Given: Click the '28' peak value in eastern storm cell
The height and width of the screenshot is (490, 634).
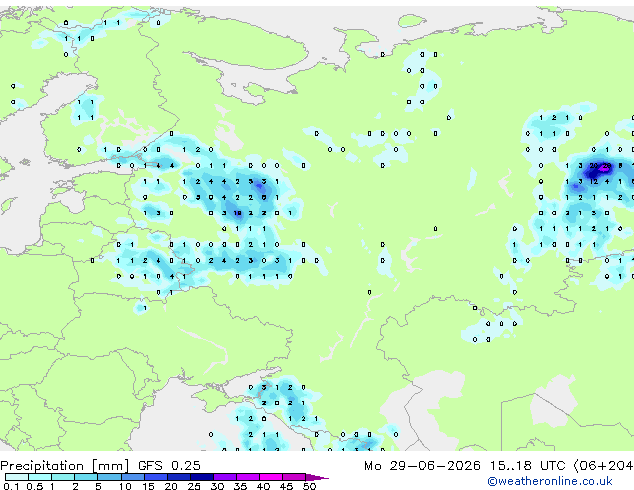Looking at the screenshot, I should tap(607, 165).
